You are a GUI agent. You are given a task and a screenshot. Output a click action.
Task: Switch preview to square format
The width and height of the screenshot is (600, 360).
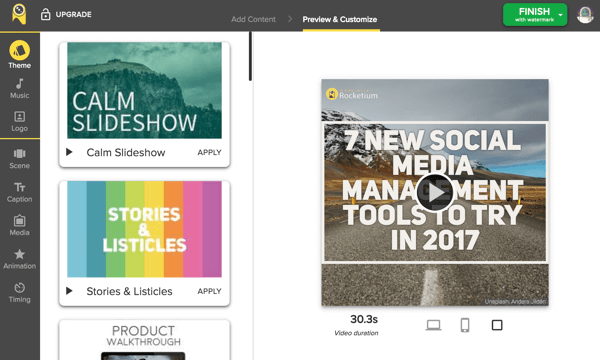[x=497, y=325]
